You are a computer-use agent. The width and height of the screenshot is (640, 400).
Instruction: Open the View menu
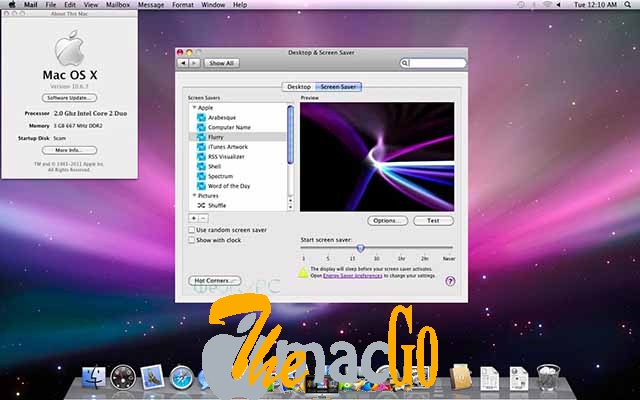(x=91, y=5)
